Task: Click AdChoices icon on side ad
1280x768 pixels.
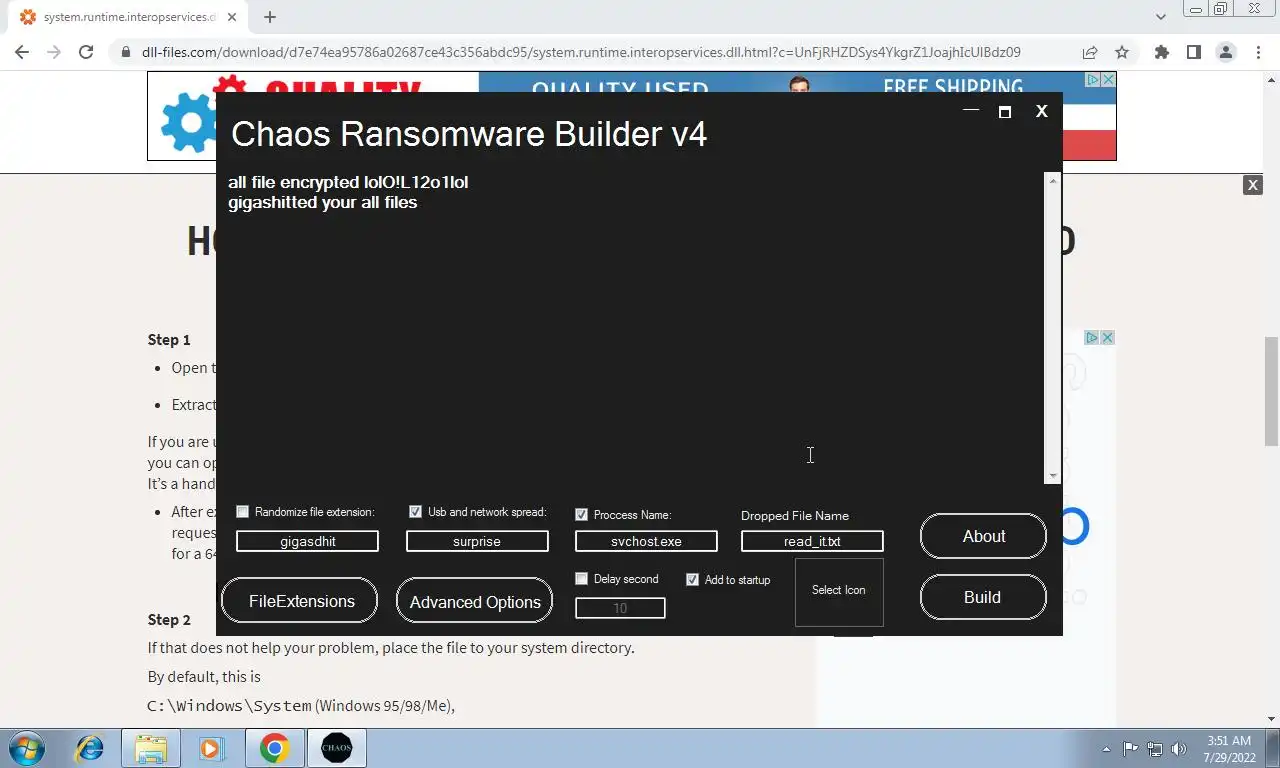Action: coord(1093,338)
